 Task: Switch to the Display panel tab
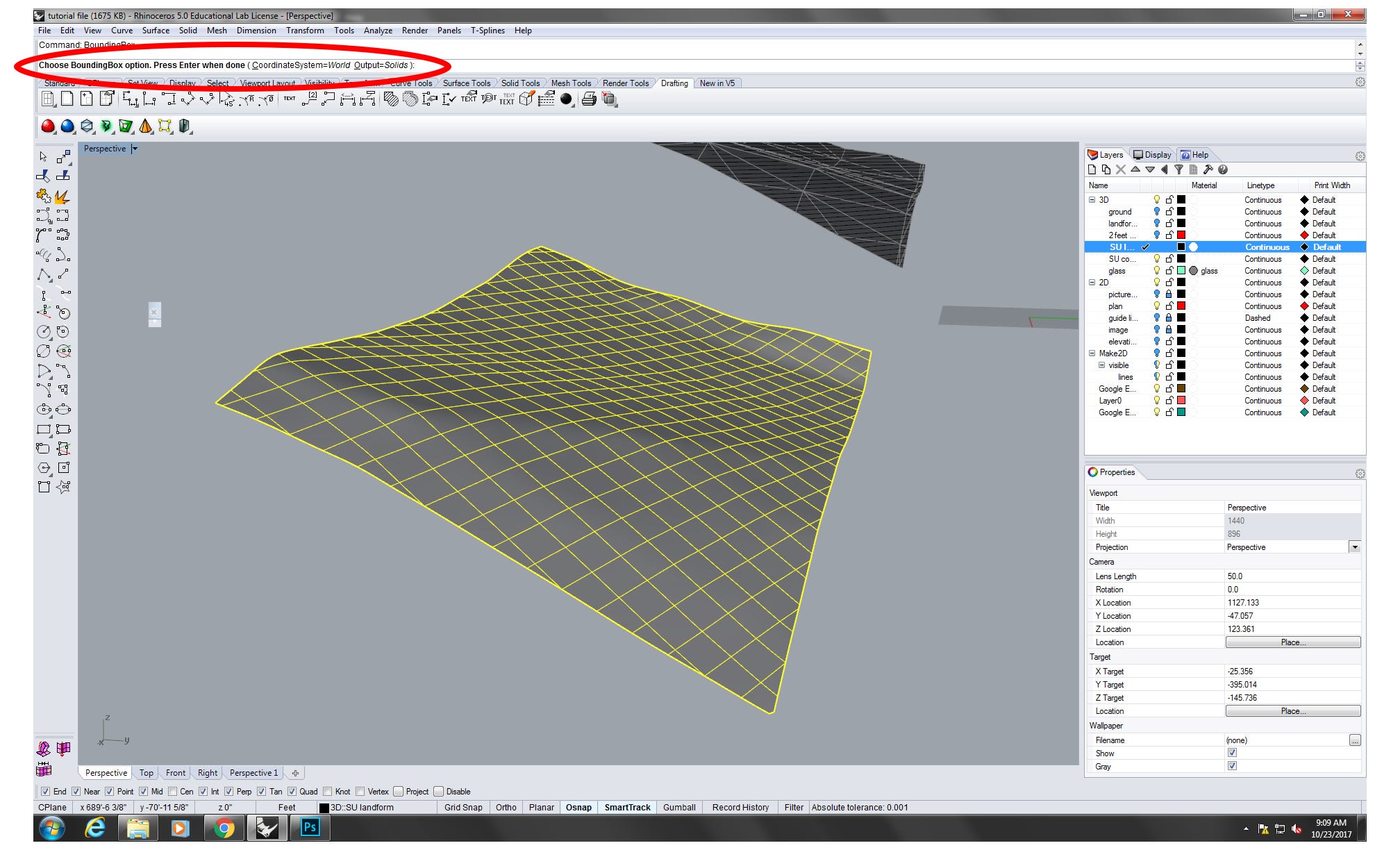[x=1152, y=155]
